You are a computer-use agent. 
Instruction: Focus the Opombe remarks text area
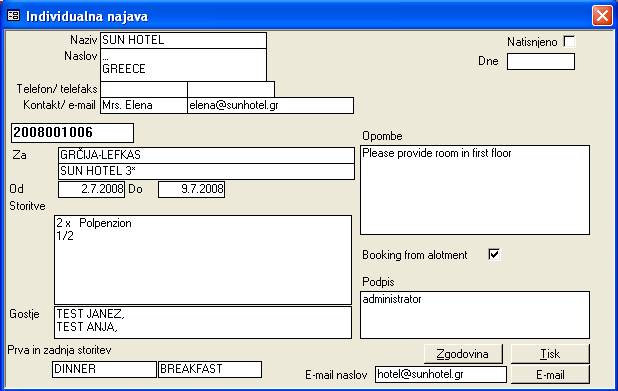pyautogui.click(x=475, y=190)
